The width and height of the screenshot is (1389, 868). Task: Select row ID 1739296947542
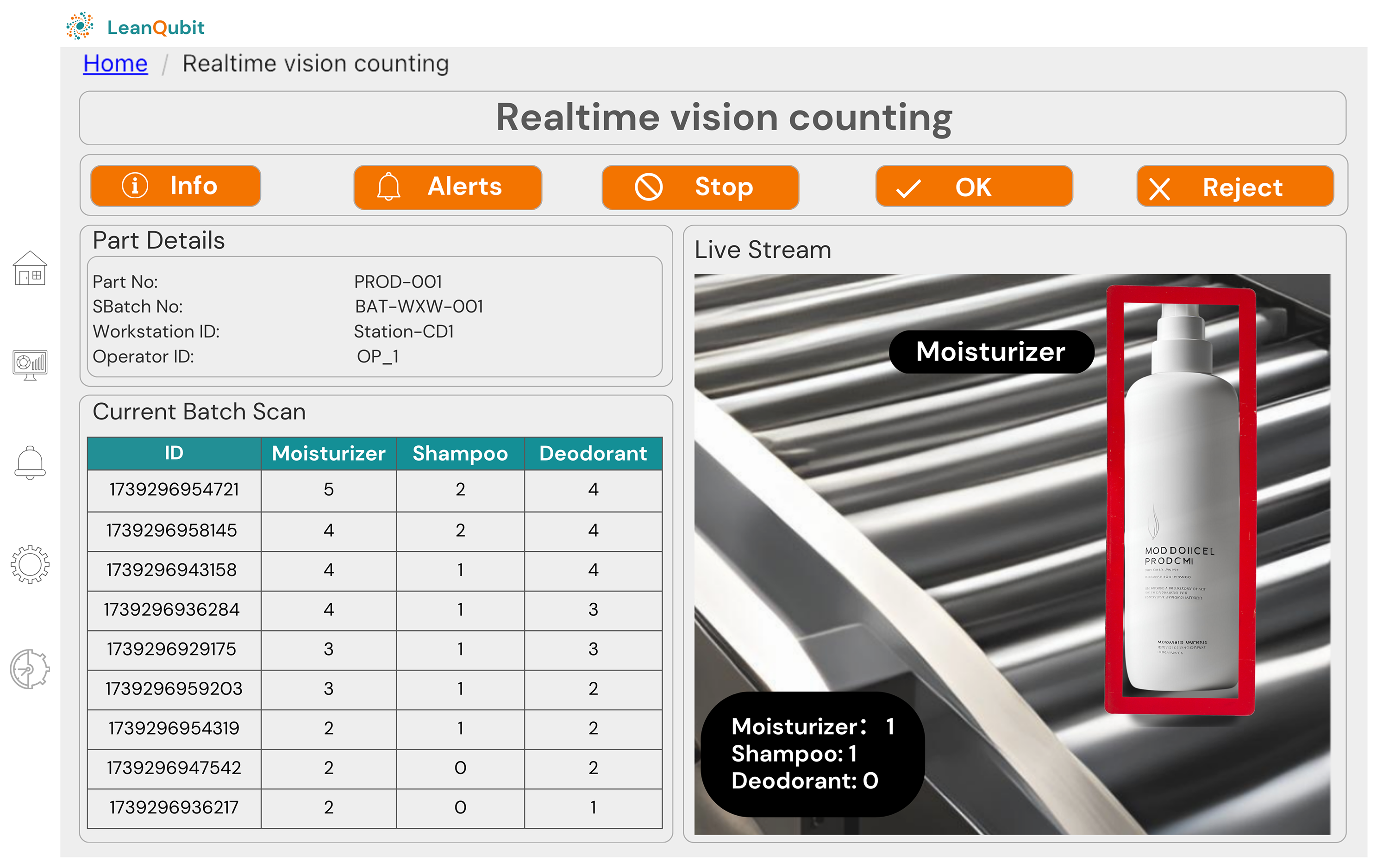coord(174,768)
